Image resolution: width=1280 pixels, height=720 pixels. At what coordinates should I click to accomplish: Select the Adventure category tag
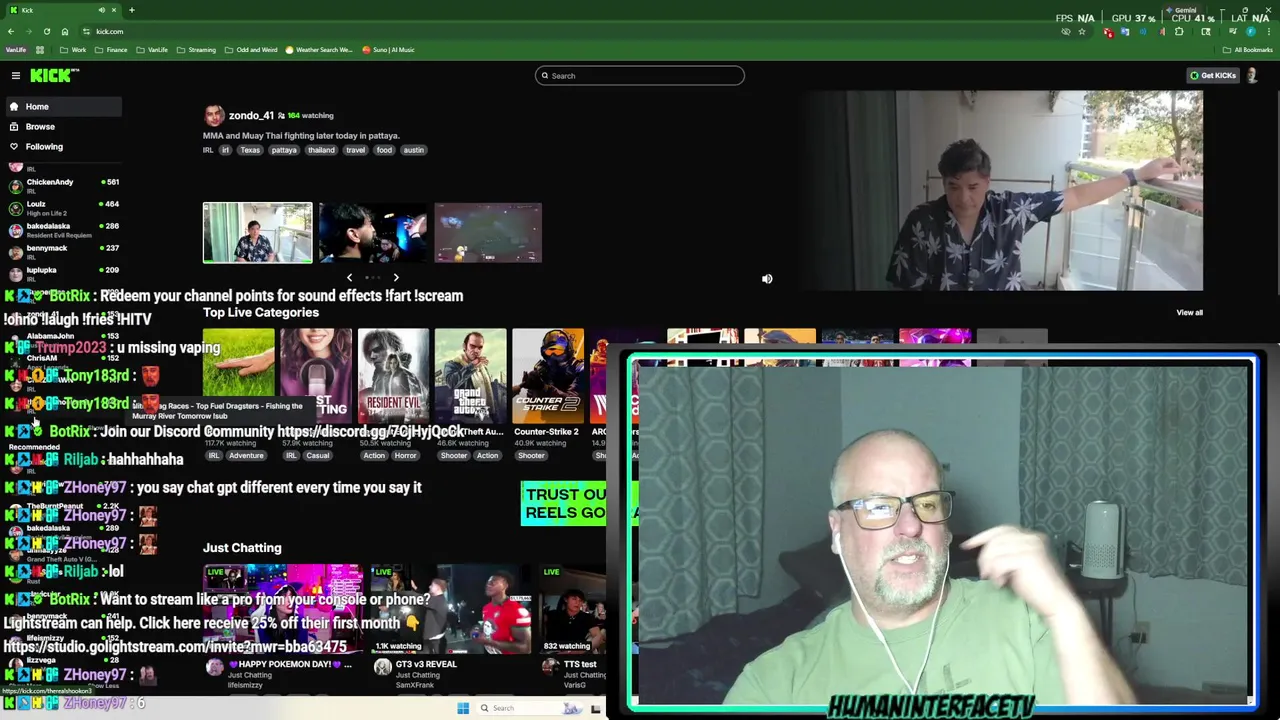246,456
